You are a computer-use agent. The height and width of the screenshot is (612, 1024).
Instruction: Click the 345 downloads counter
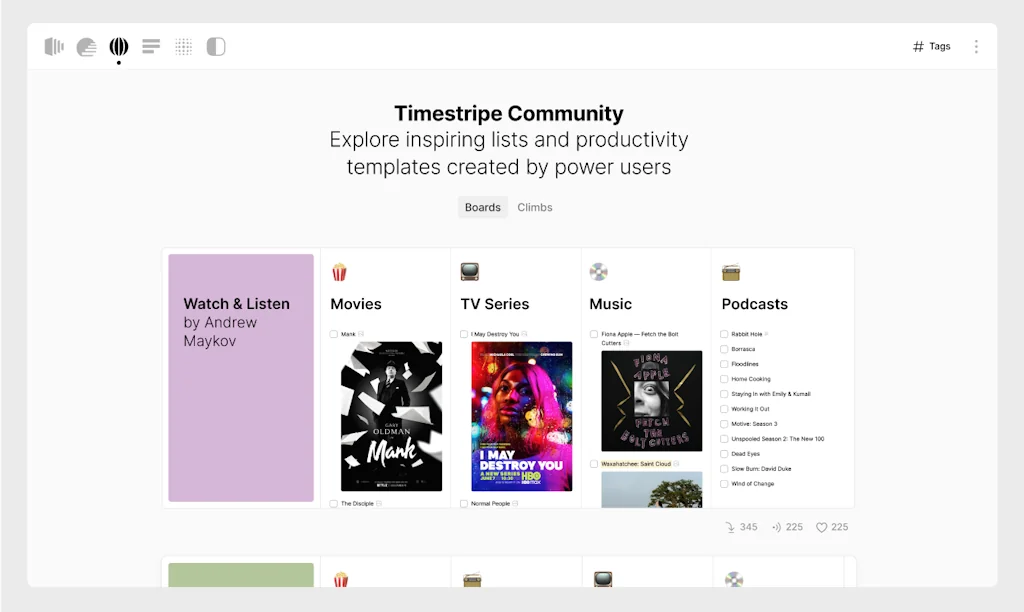click(740, 527)
